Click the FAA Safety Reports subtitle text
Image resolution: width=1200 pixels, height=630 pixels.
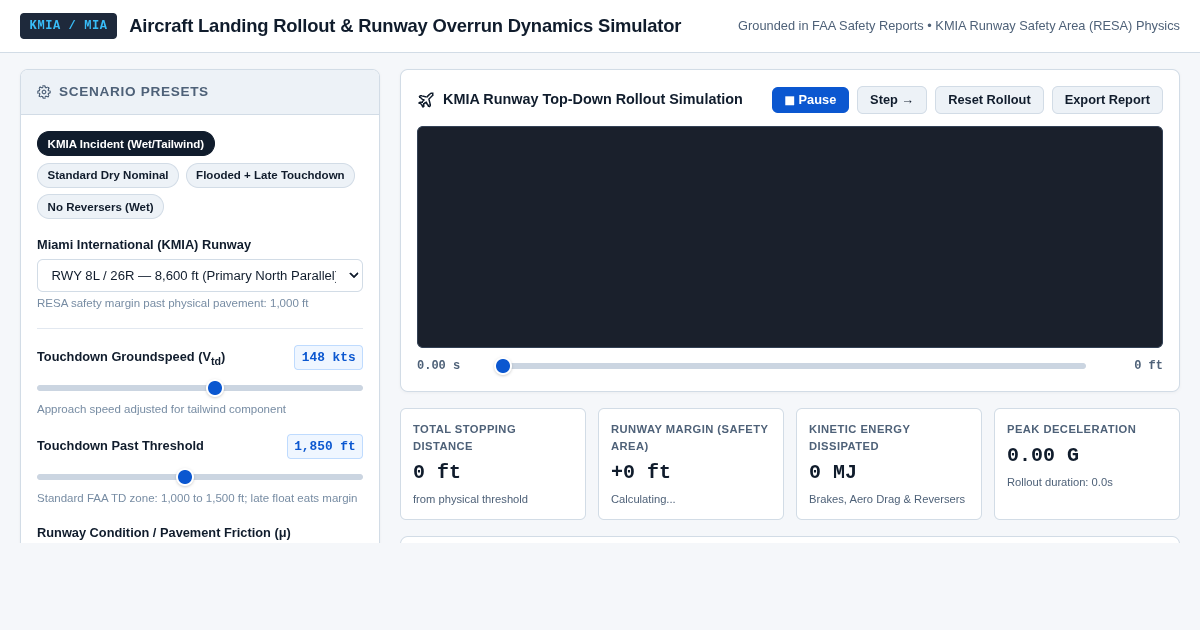(x=959, y=26)
